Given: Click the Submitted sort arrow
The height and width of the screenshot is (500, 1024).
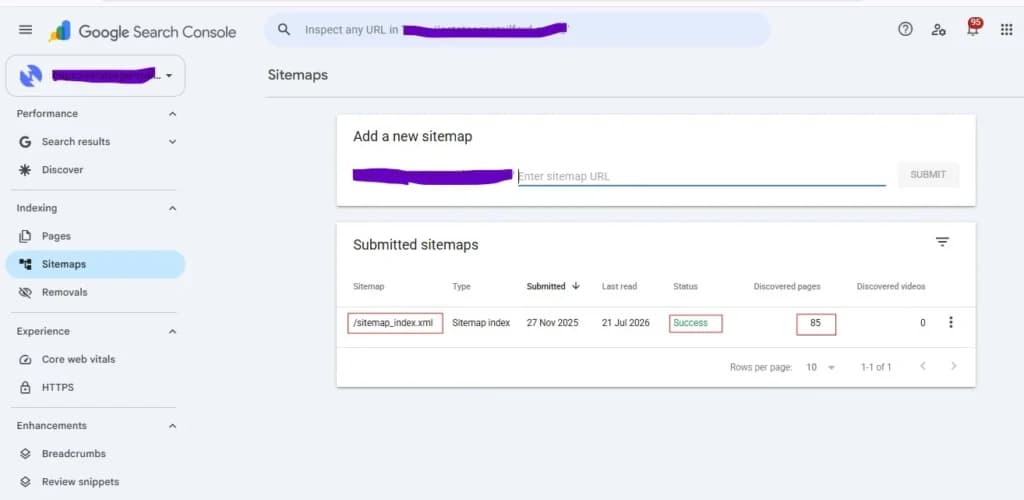Looking at the screenshot, I should pyautogui.click(x=576, y=286).
